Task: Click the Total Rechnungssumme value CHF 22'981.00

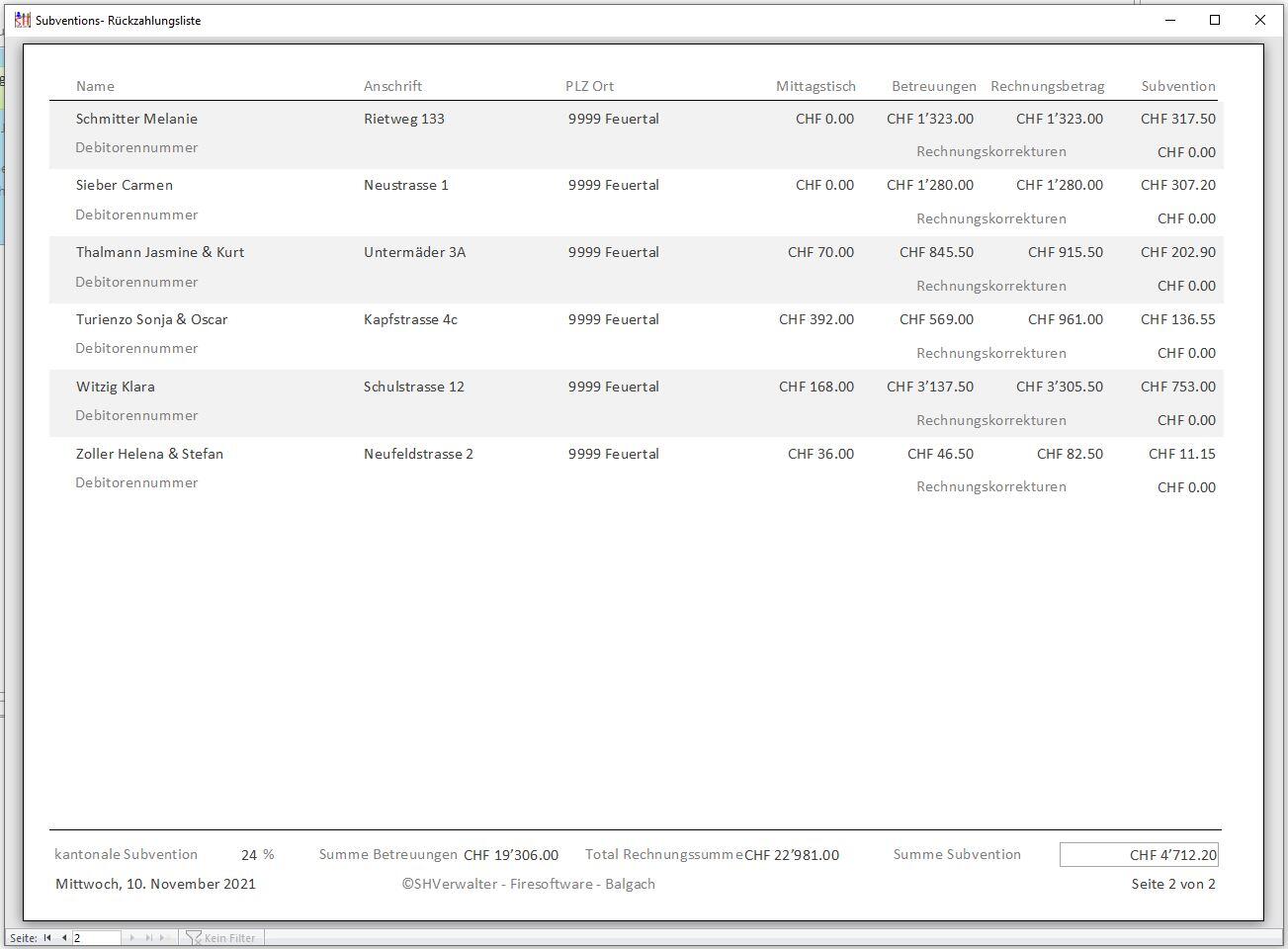Action: pyautogui.click(x=792, y=855)
